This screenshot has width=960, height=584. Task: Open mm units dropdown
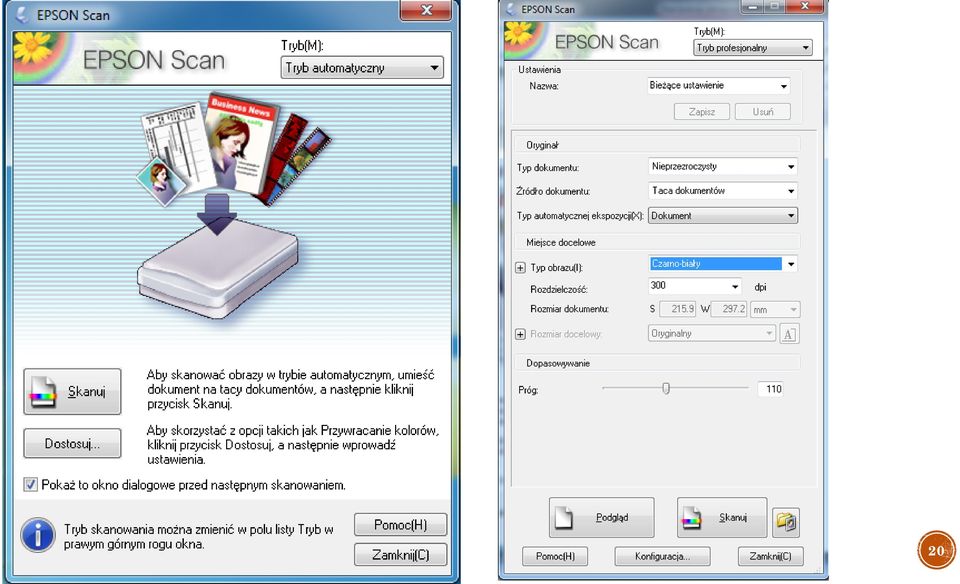(x=775, y=310)
